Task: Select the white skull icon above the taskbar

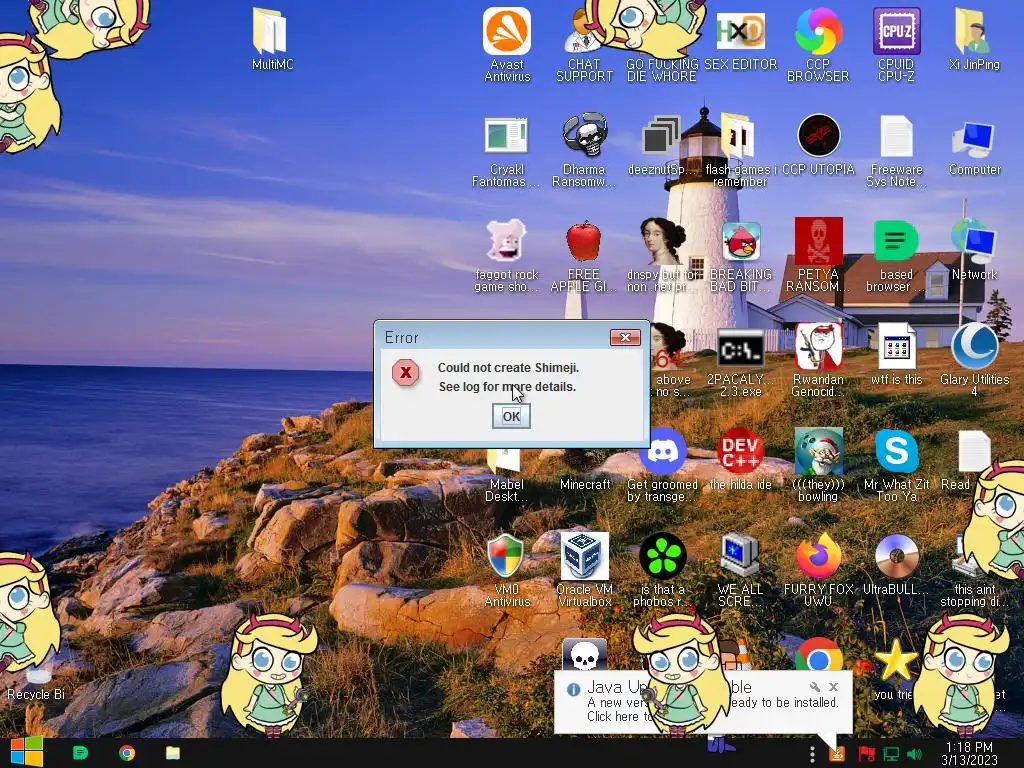Action: [584, 654]
